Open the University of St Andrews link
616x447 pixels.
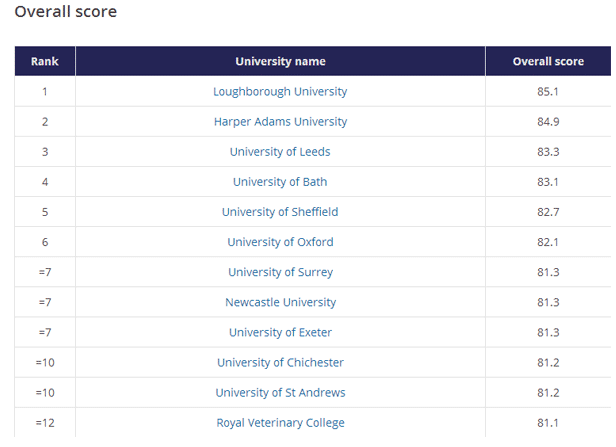click(x=280, y=393)
